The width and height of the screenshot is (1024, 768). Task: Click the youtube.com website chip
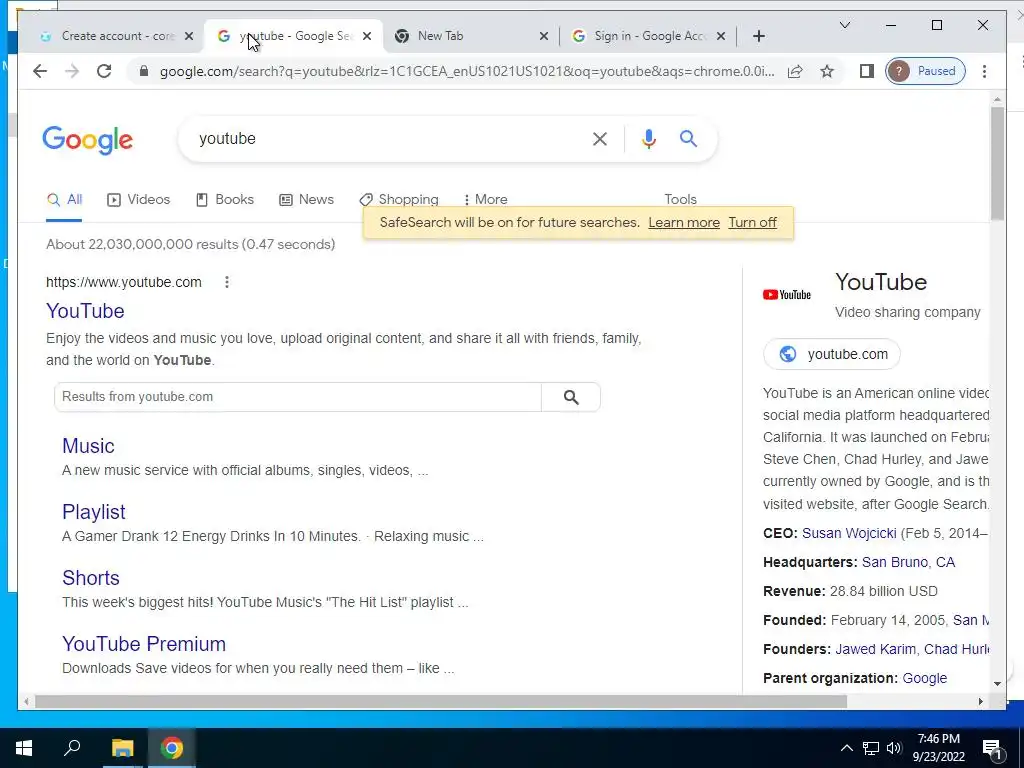pyautogui.click(x=831, y=354)
